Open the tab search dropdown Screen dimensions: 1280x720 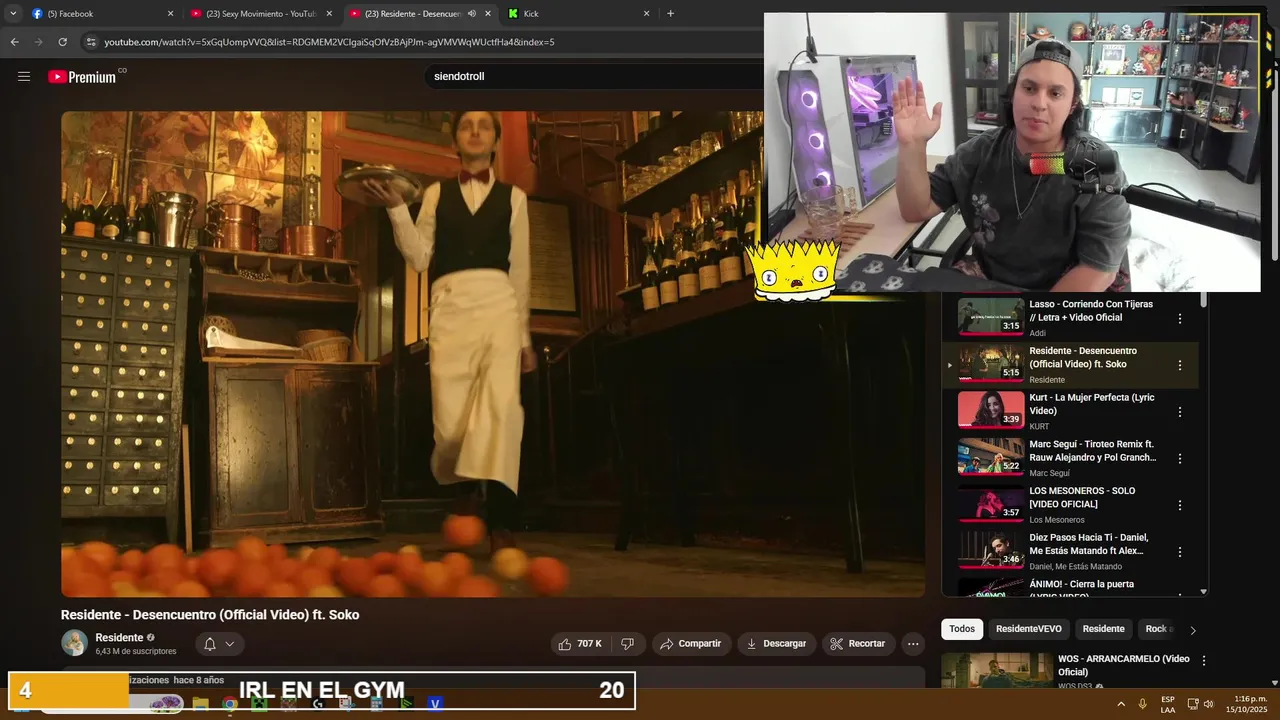click(x=13, y=14)
